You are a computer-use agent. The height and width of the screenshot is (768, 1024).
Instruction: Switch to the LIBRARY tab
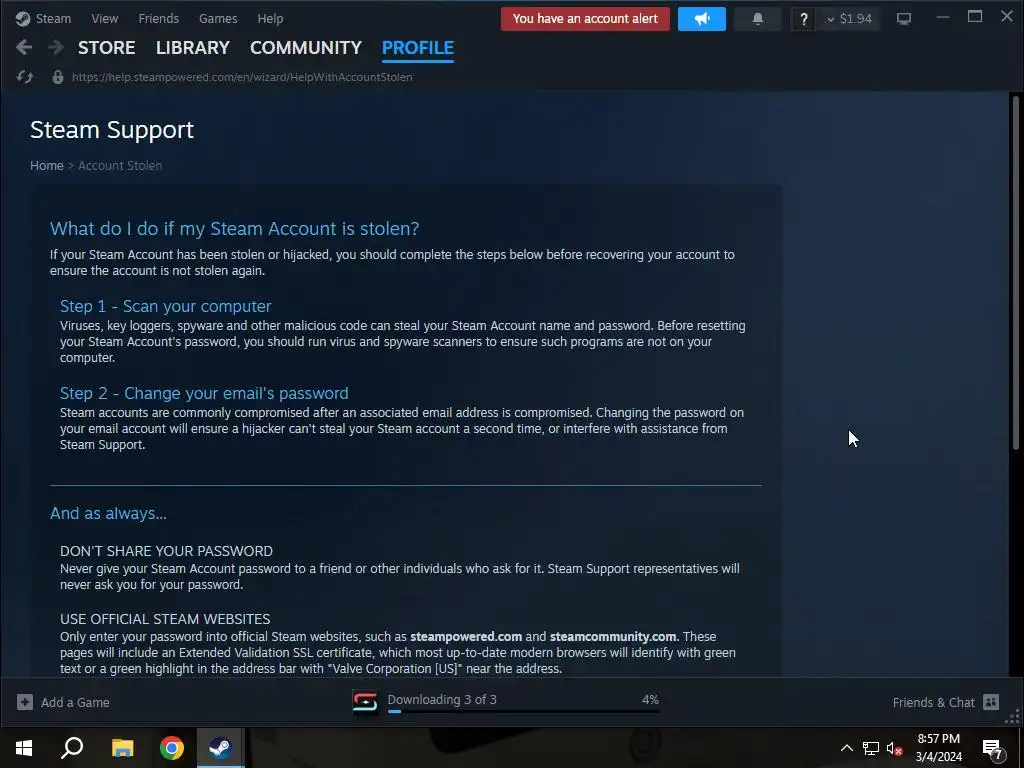pos(193,48)
